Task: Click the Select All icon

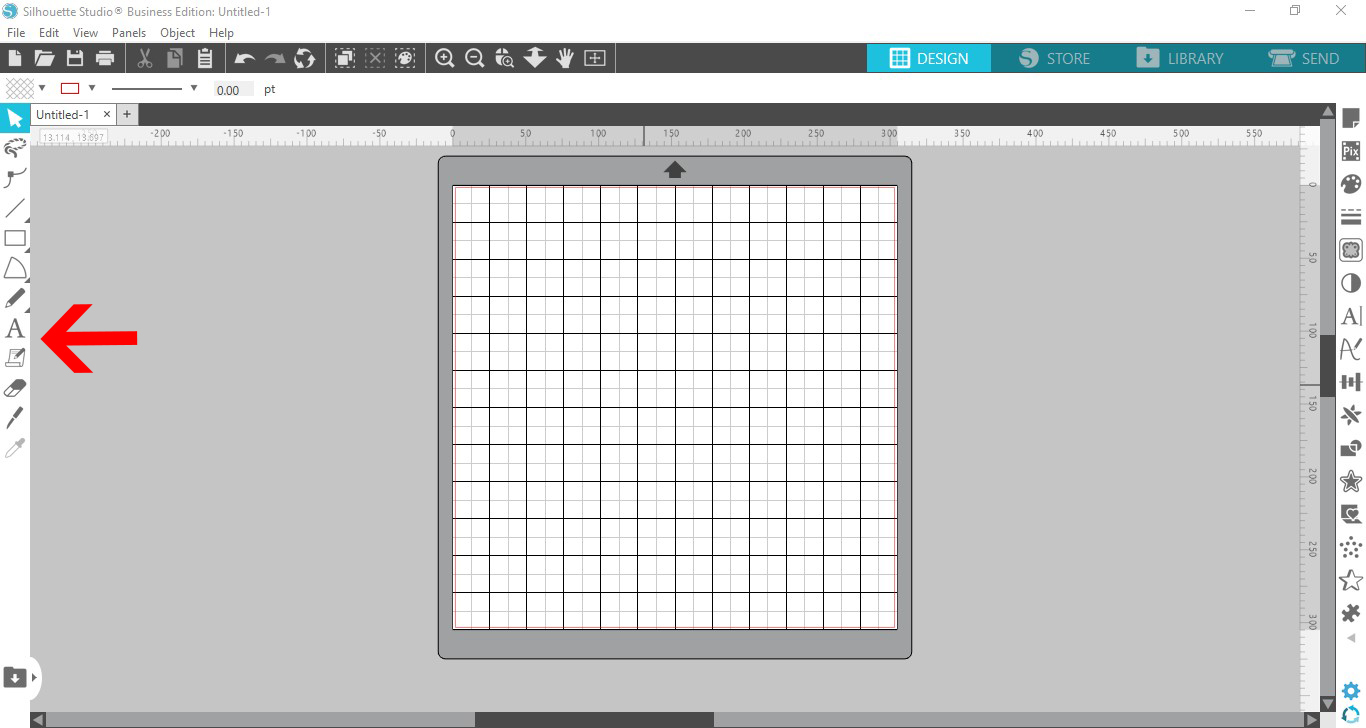Action: tap(345, 58)
